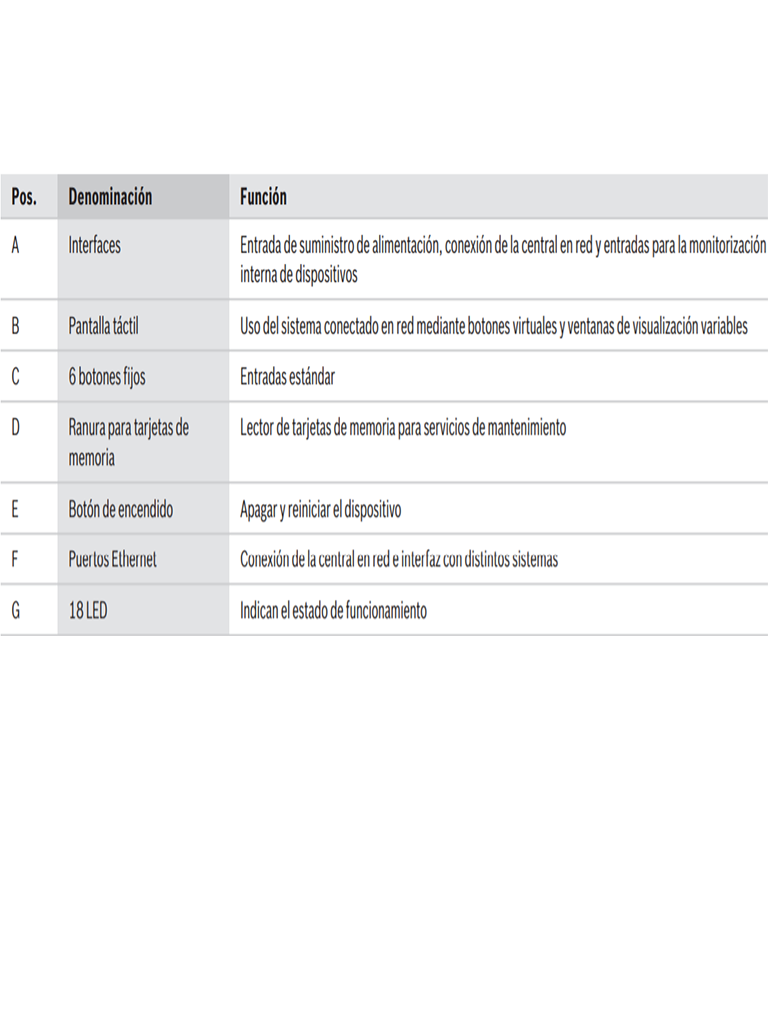This screenshot has height=1024, width=768.
Task: Click position letter "D" in the table
Action: [x=15, y=427]
